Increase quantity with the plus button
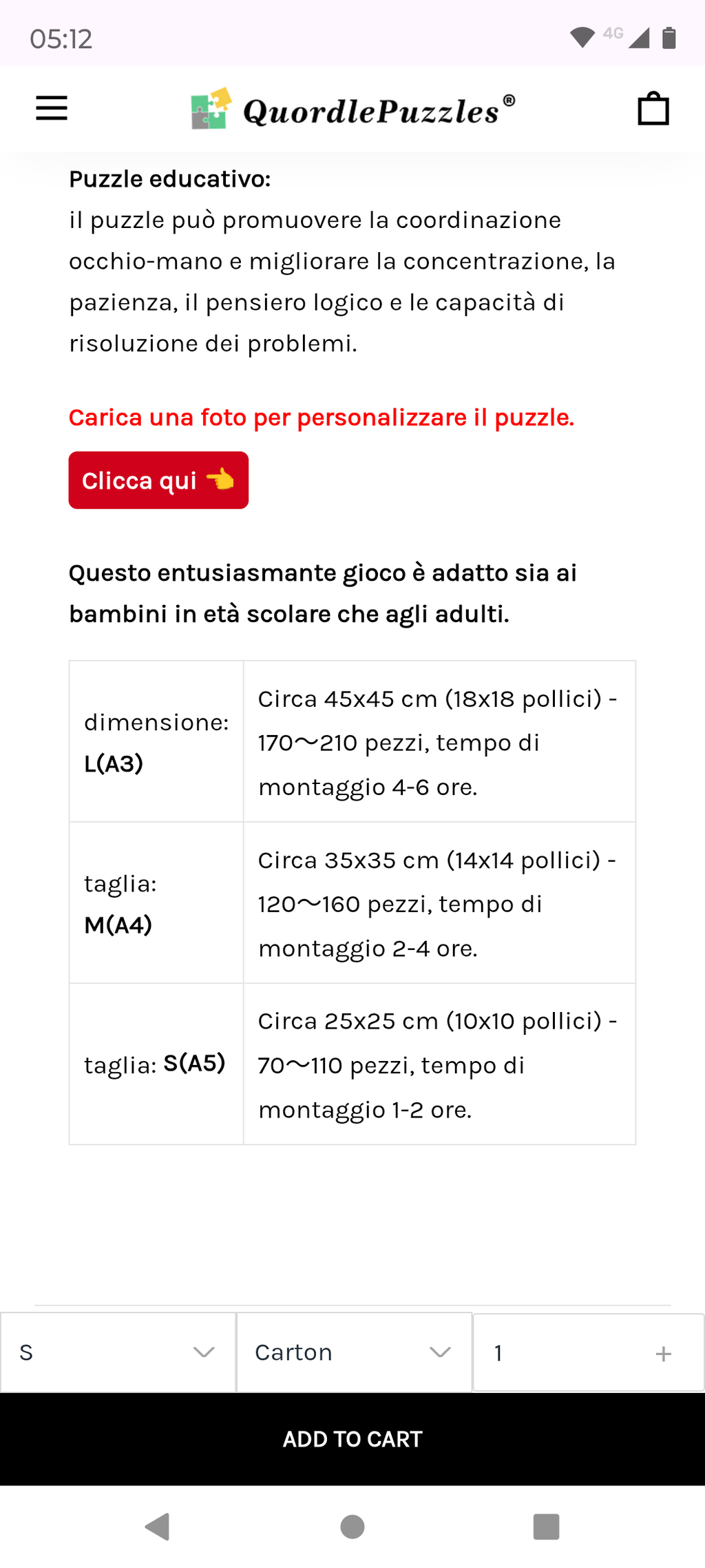Screen dimensions: 705x1568 [663, 1354]
